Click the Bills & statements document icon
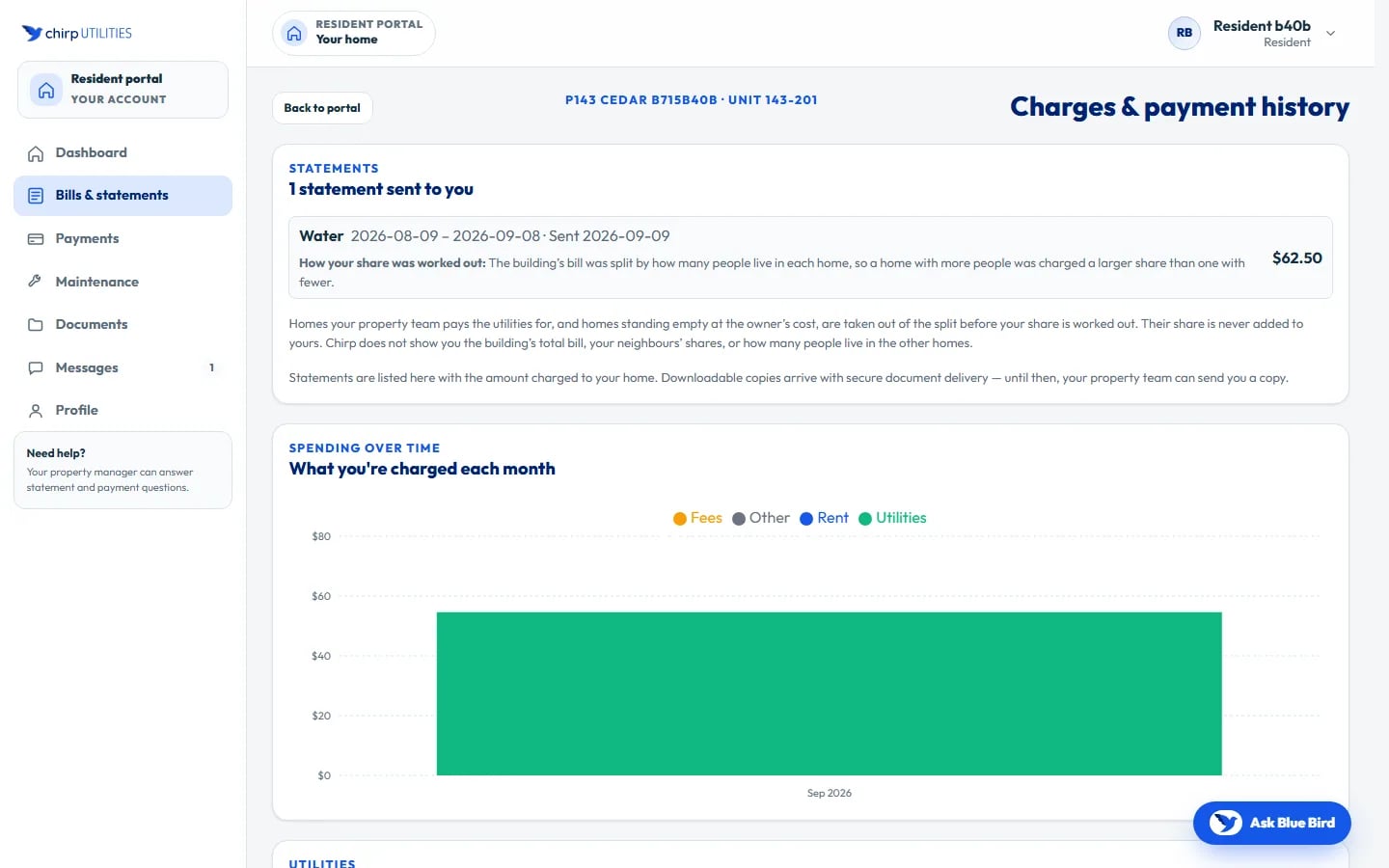The width and height of the screenshot is (1389, 868). pos(36,196)
